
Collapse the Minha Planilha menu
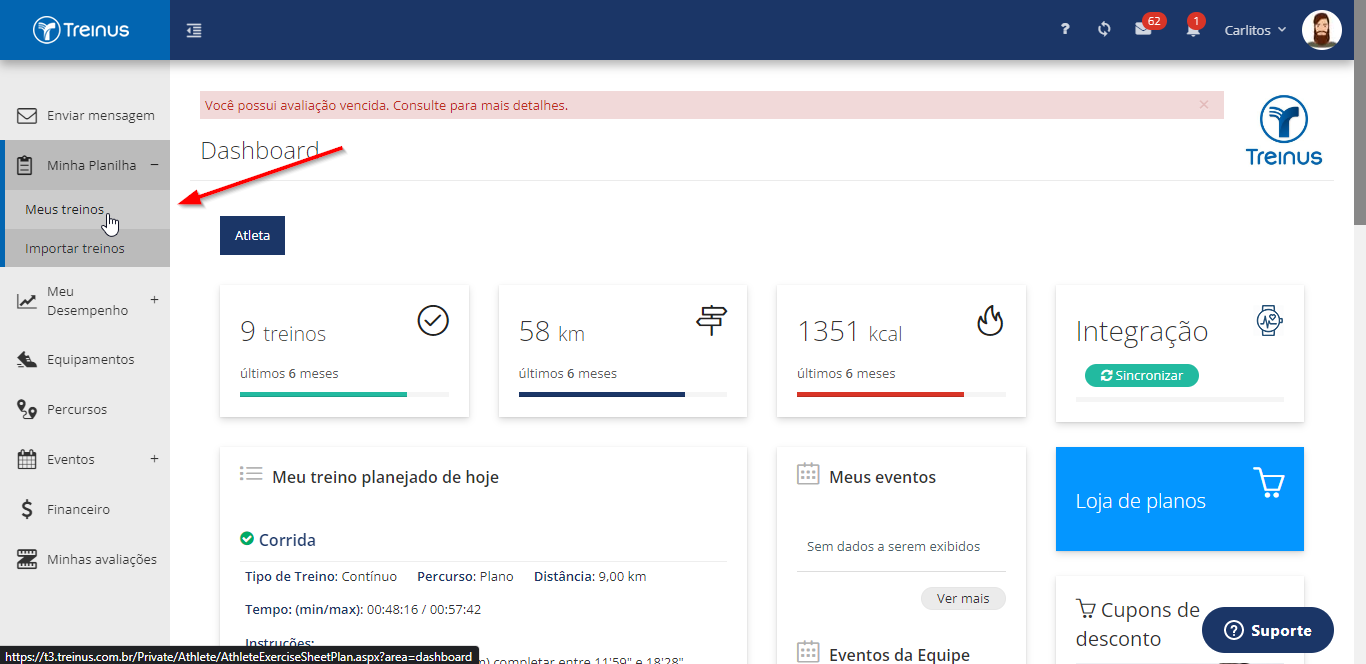(x=154, y=165)
